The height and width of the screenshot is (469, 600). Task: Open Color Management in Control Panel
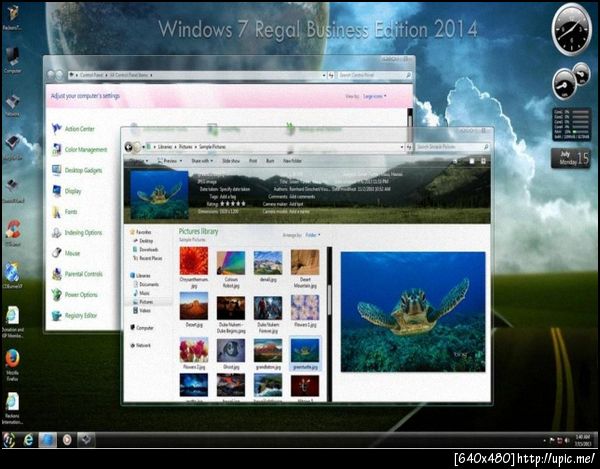pos(80,150)
